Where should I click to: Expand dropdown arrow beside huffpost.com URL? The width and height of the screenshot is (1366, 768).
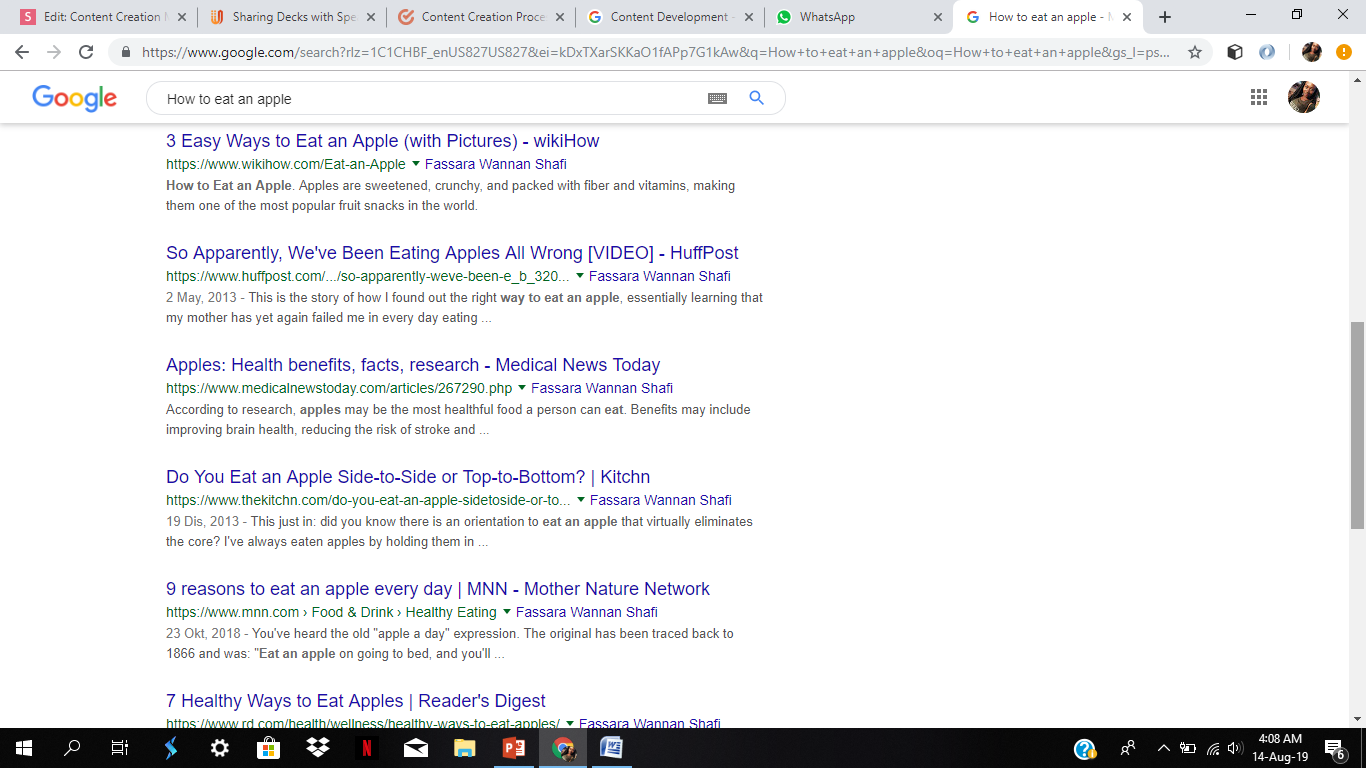click(579, 276)
